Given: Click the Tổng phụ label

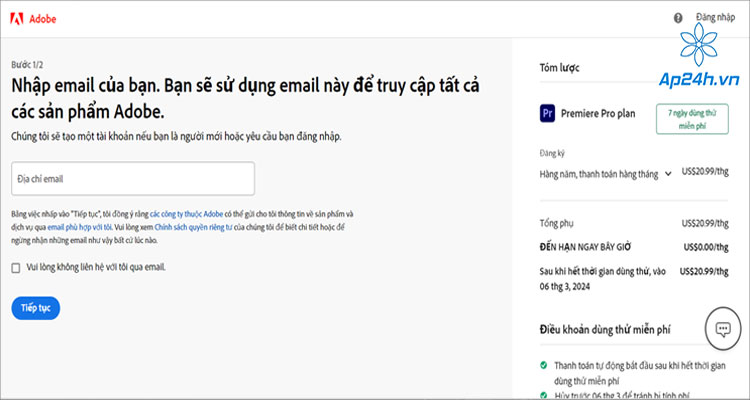Looking at the screenshot, I should click(556, 223).
